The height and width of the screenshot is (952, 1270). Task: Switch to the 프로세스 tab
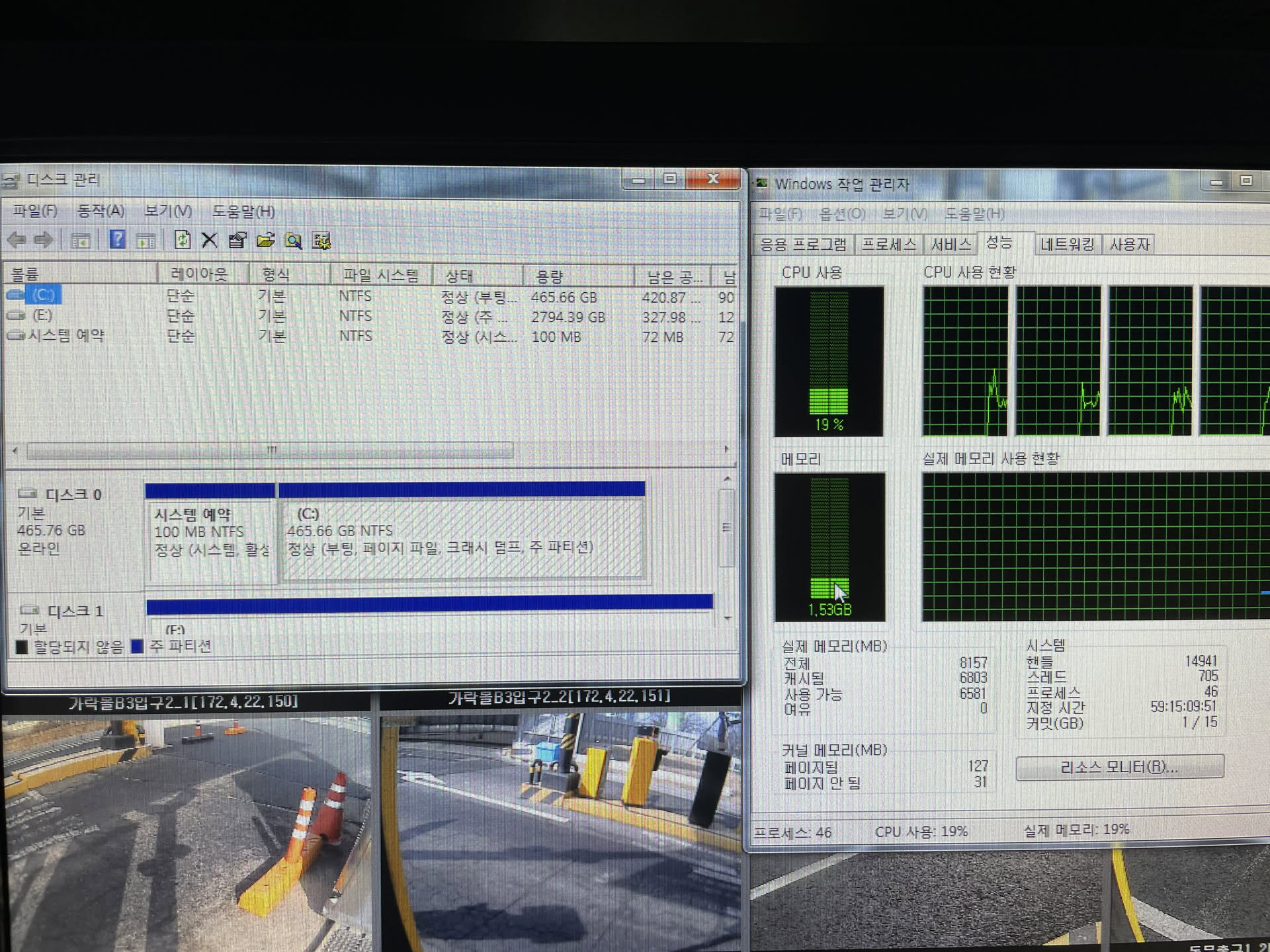click(888, 245)
